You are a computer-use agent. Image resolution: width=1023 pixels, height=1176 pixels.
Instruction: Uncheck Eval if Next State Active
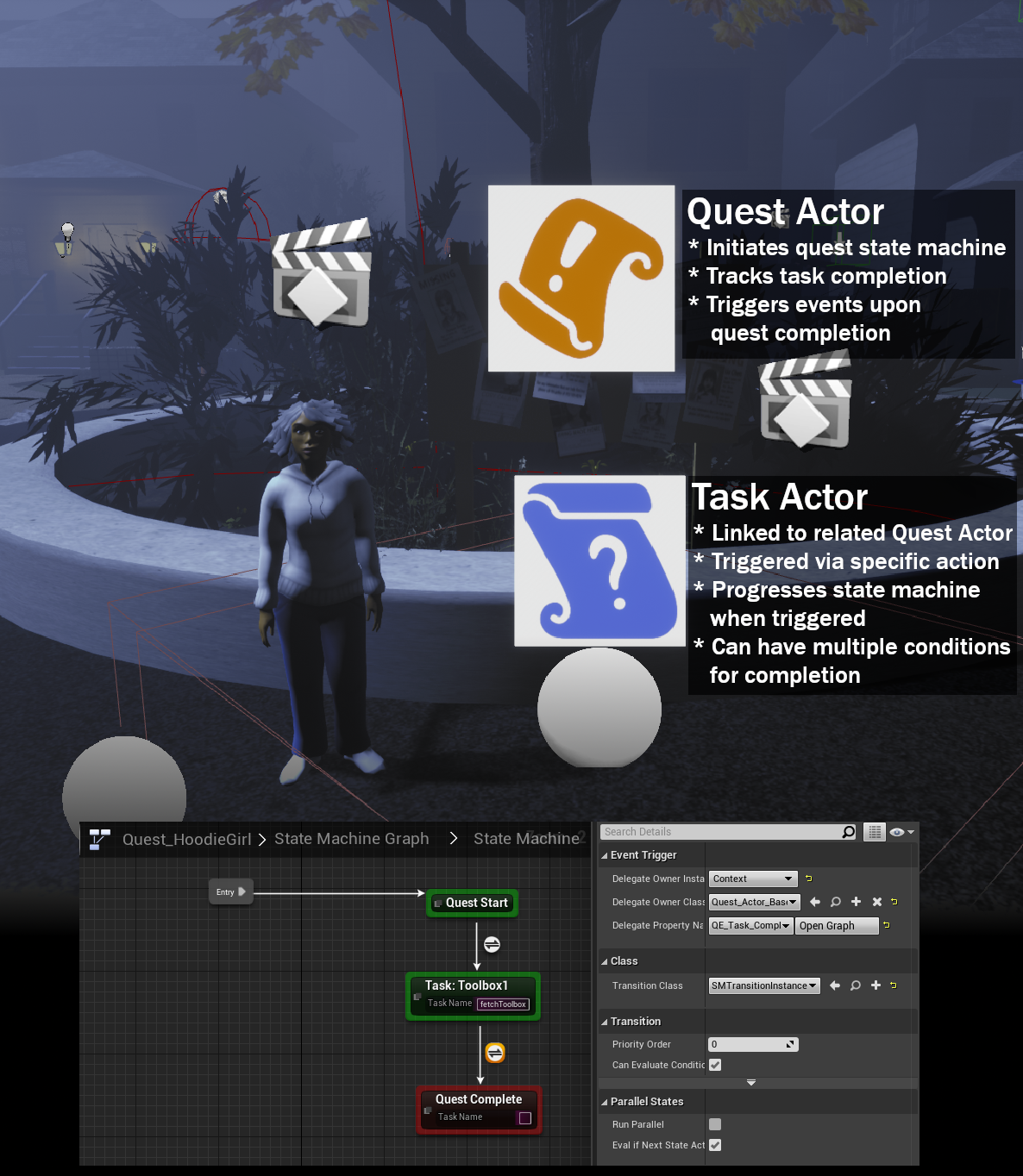pos(715,1145)
